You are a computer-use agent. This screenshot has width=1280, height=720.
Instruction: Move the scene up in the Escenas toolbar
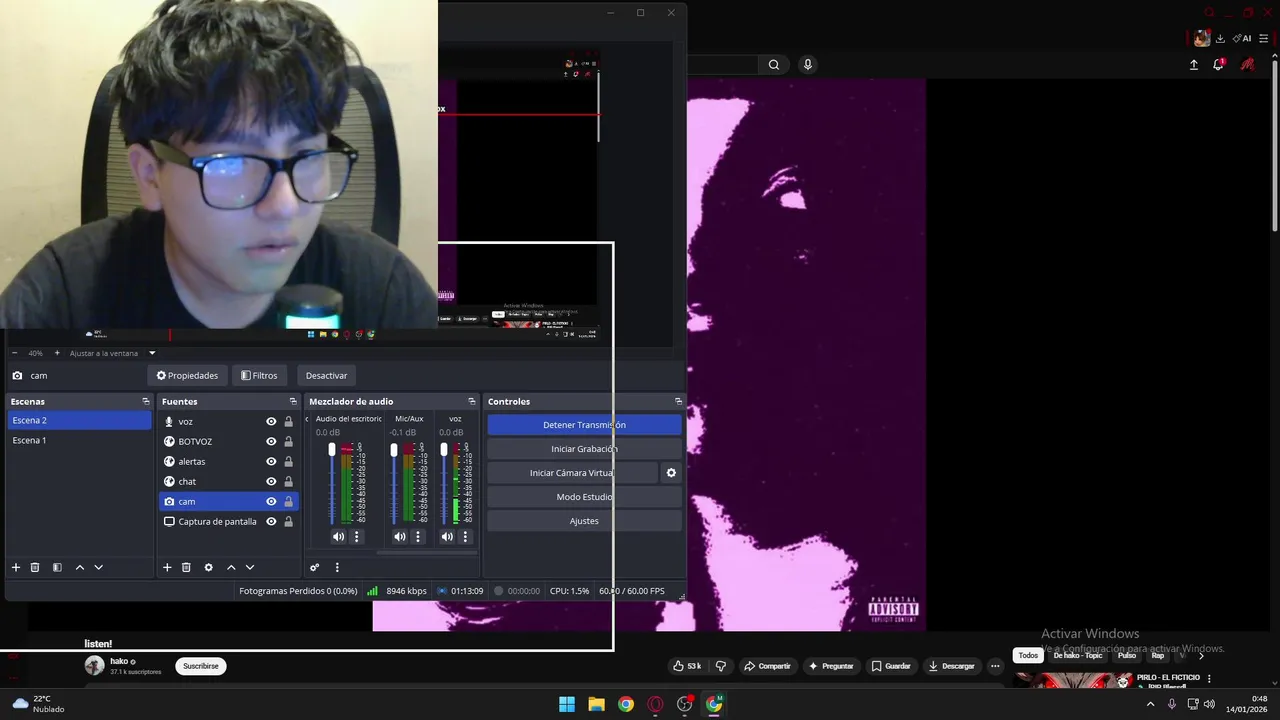point(80,567)
